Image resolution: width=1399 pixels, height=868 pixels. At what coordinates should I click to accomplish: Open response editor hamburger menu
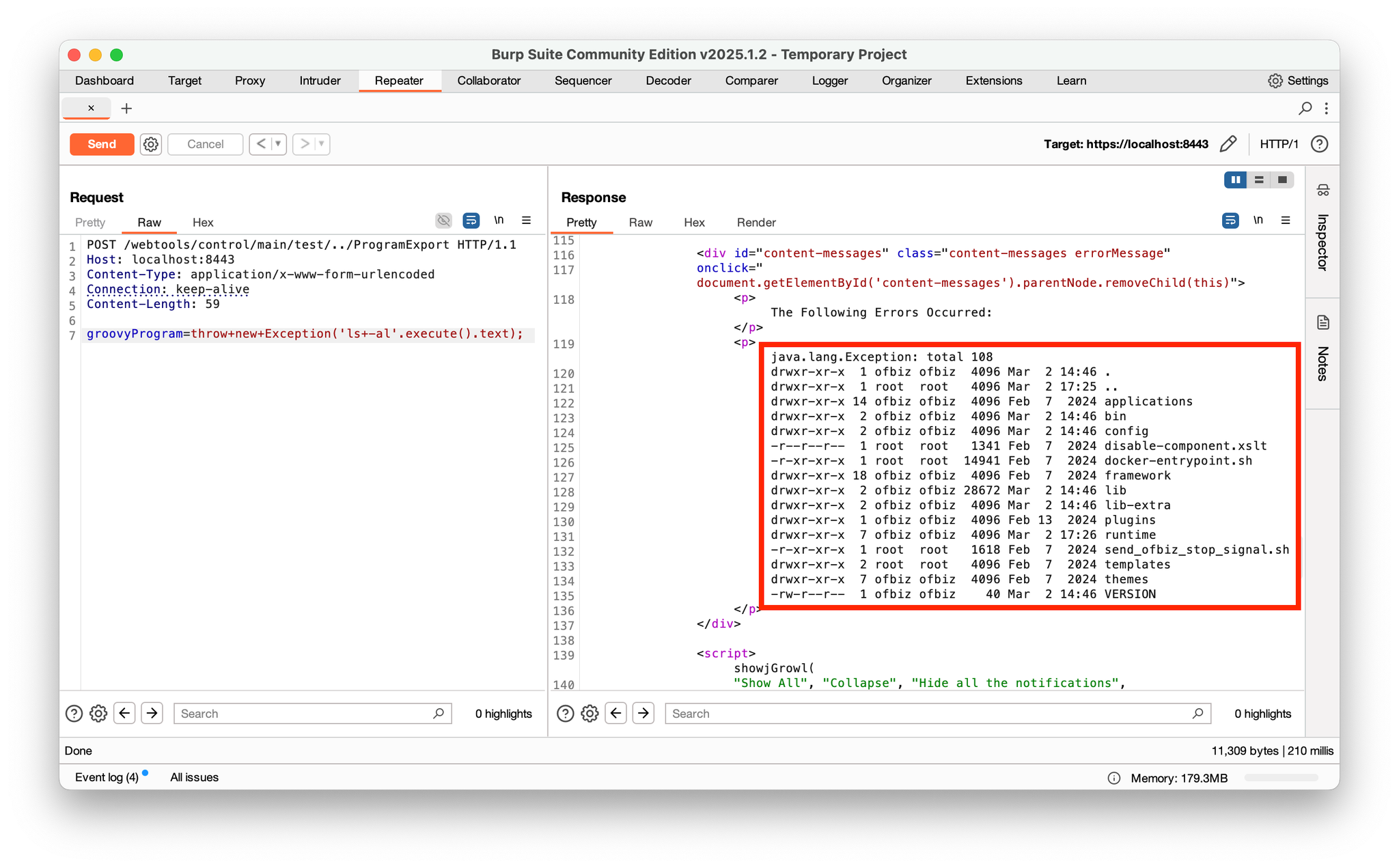(1286, 220)
